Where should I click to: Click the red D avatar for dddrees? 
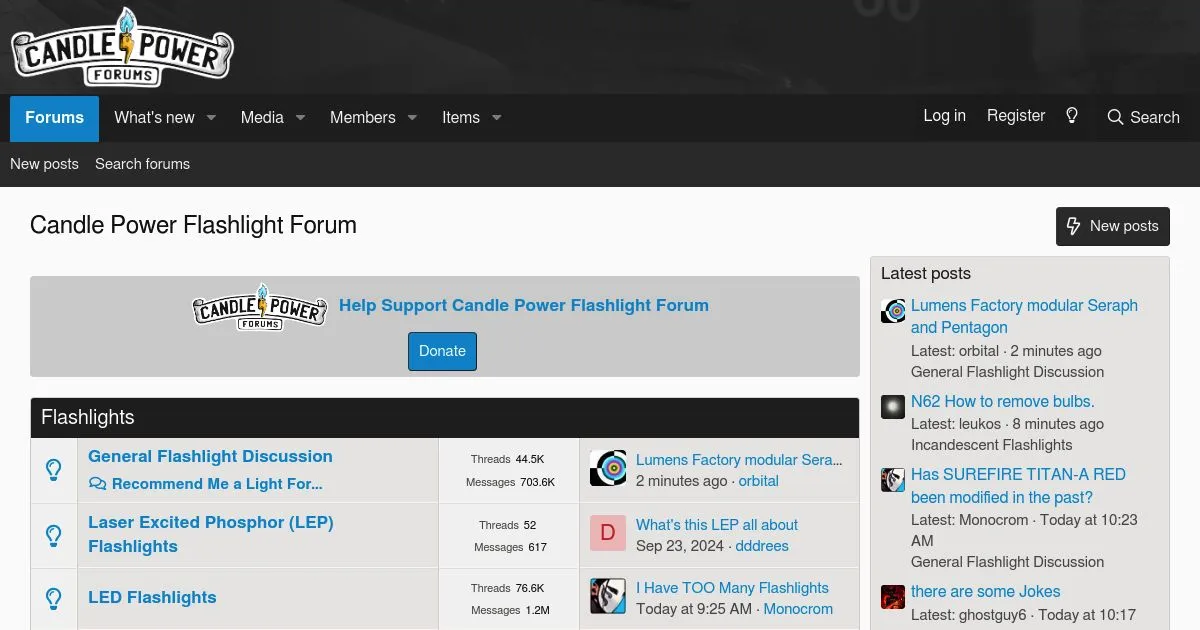click(x=608, y=533)
